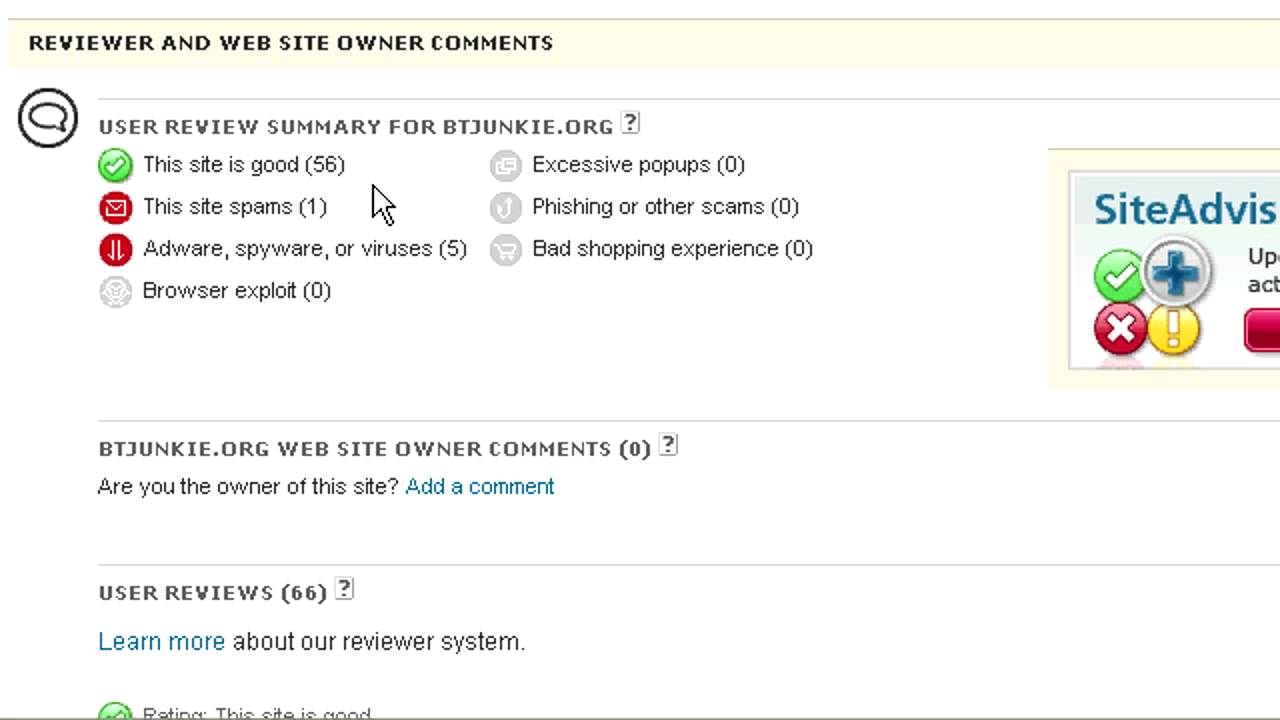The height and width of the screenshot is (720, 1280).
Task: Open help for web site owner comments
Action: 669,445
